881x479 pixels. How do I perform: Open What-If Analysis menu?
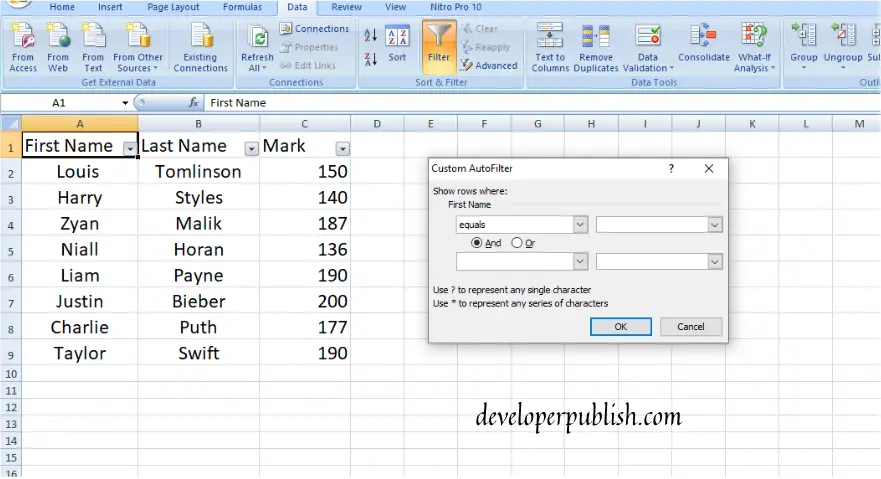click(755, 48)
